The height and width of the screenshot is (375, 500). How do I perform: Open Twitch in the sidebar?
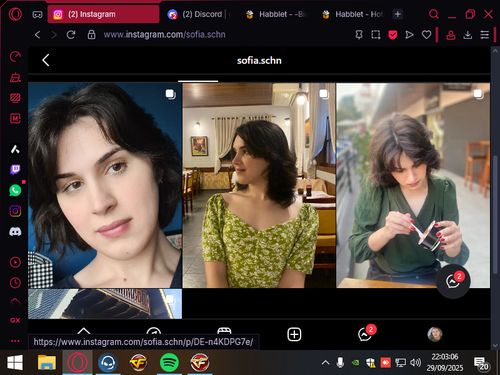coord(15,170)
